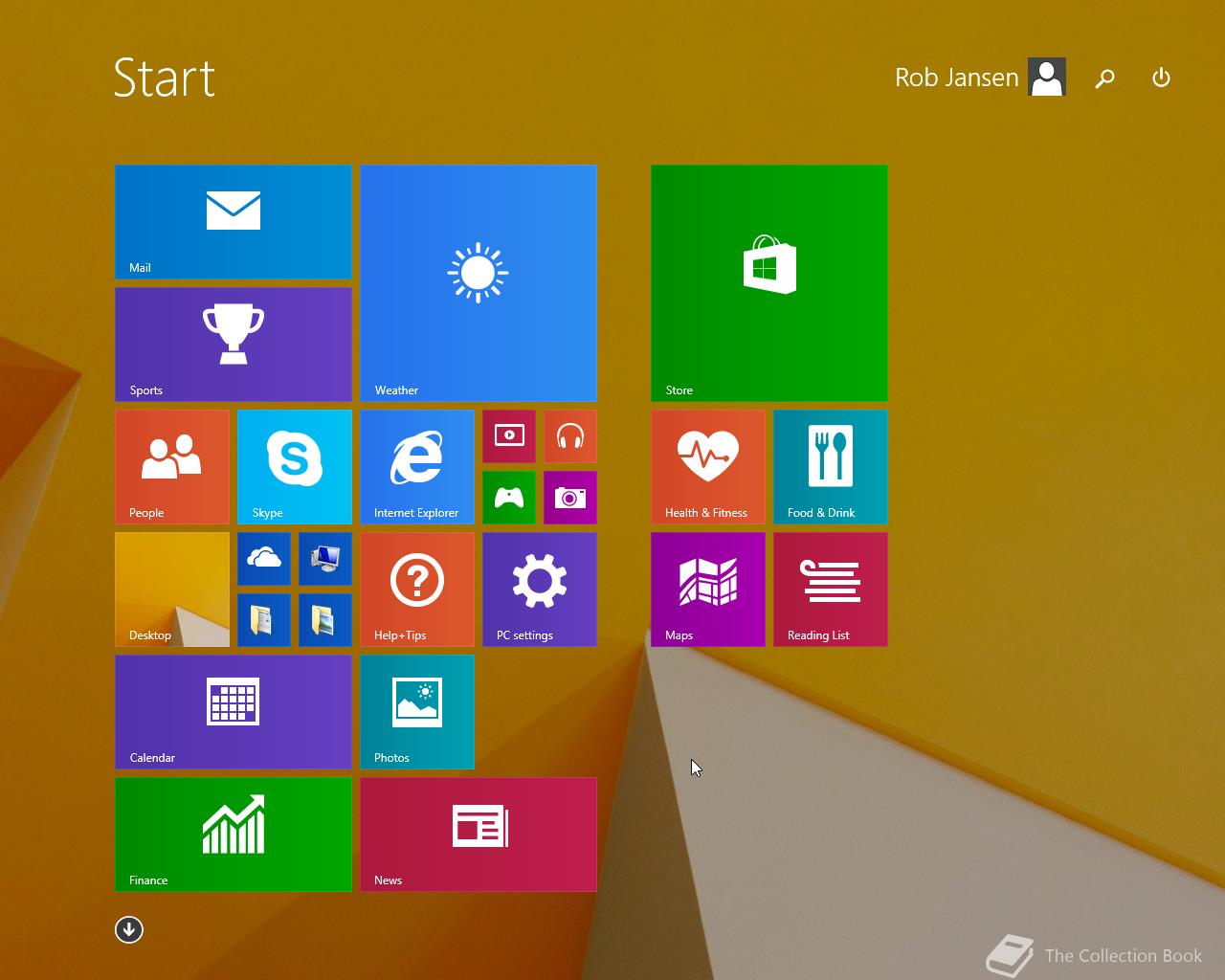Viewport: 1225px width, 980px height.
Task: Open the Health & Fitness tile
Action: coord(708,467)
